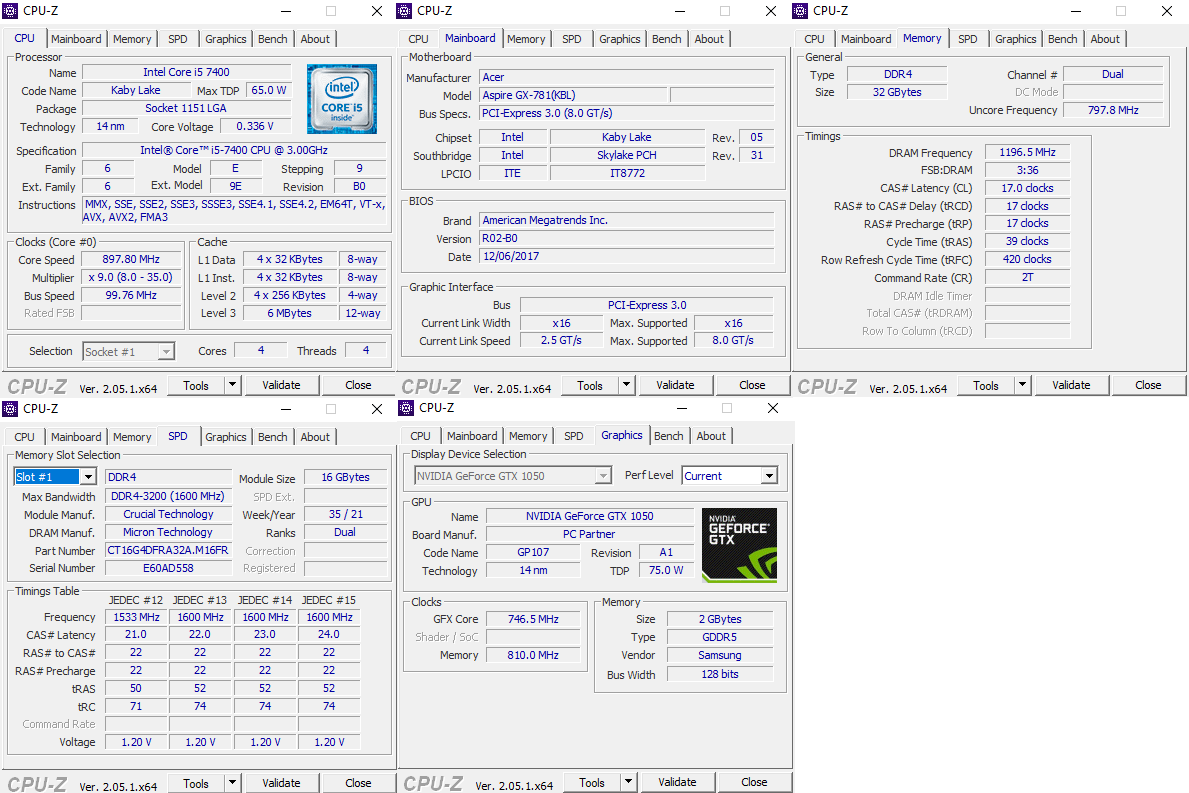1189x793 pixels.
Task: Open Tools dropdown arrow in SPD window
Action: click(x=233, y=783)
